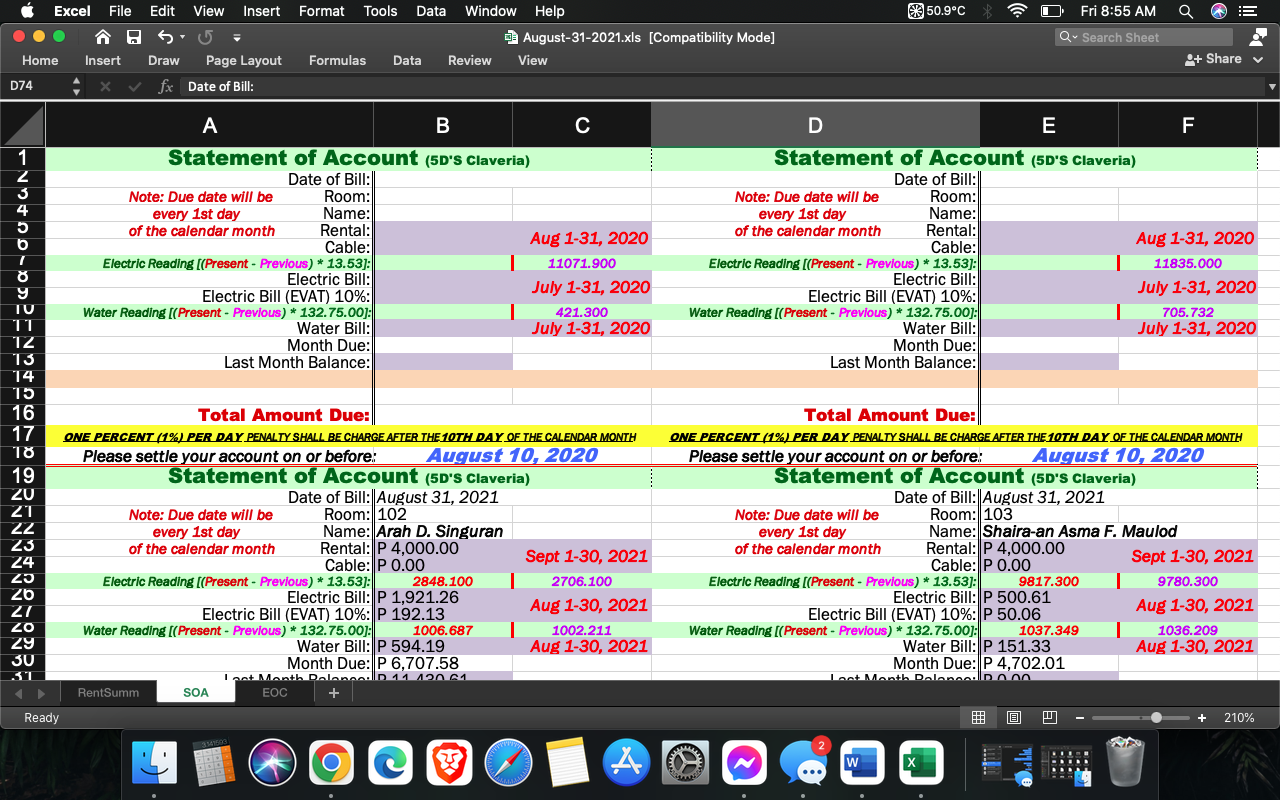This screenshot has height=800, width=1280.
Task: Zoom in with the plus button
Action: tap(1201, 718)
